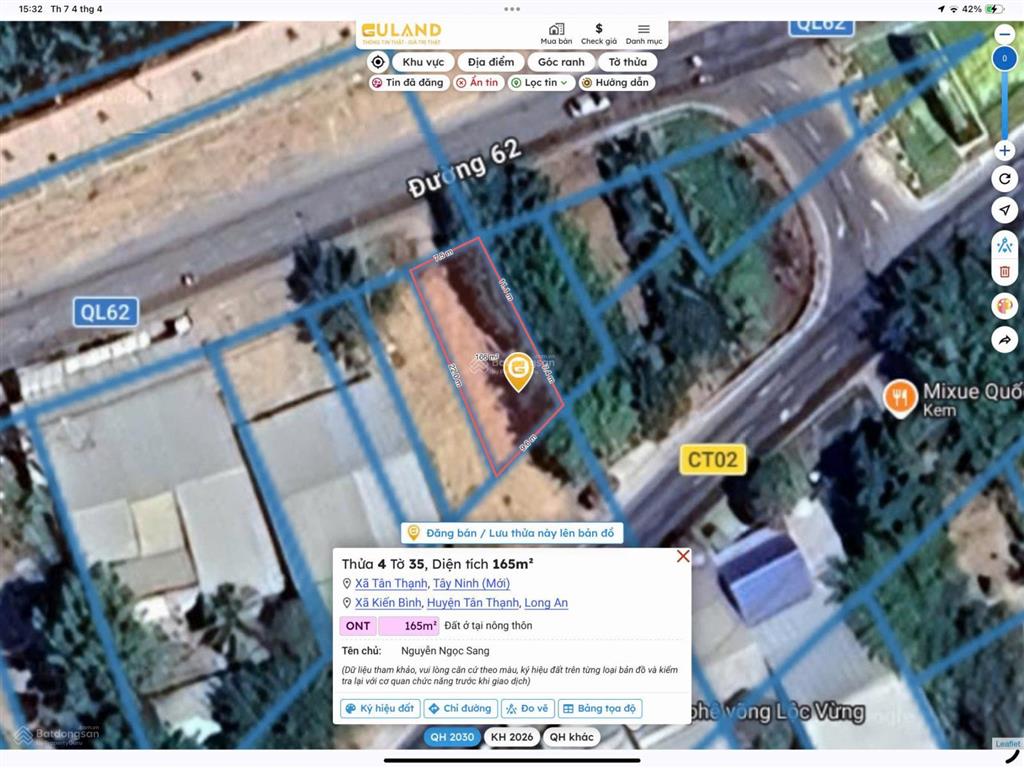Switch to the KH 2026 tab
1024x768 pixels.
[511, 737]
